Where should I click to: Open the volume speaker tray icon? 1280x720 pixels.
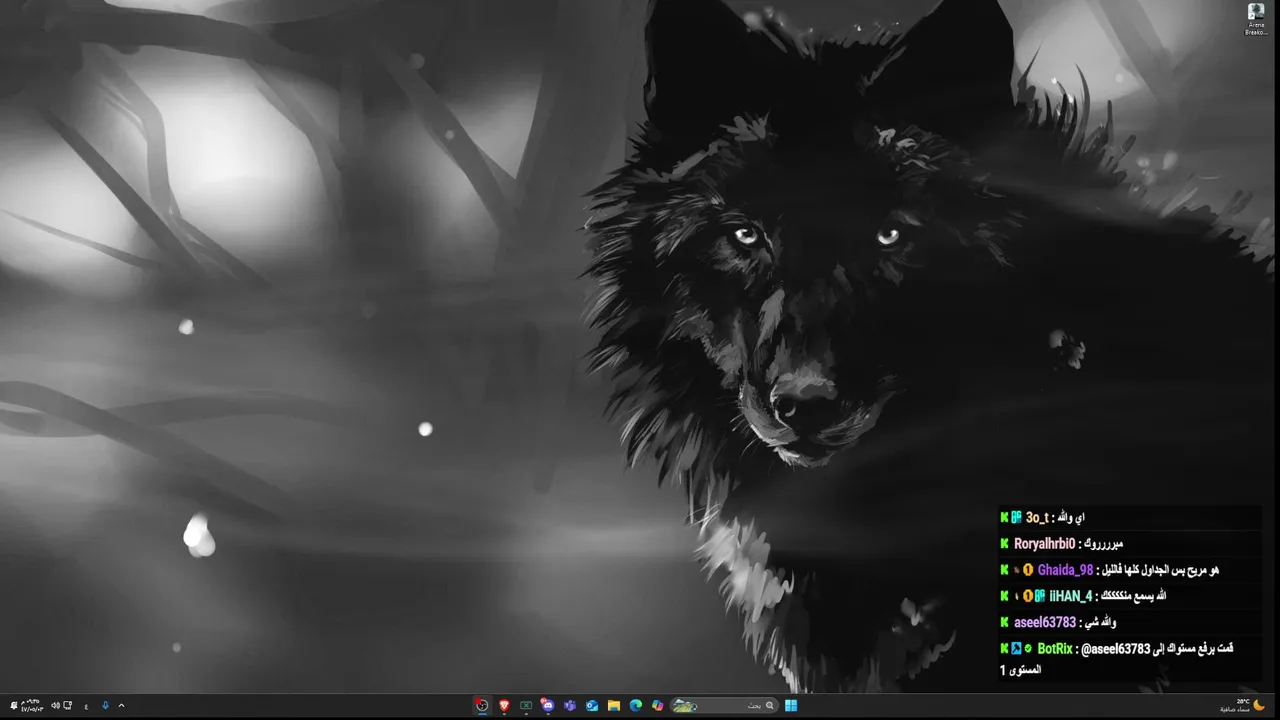click(x=55, y=705)
